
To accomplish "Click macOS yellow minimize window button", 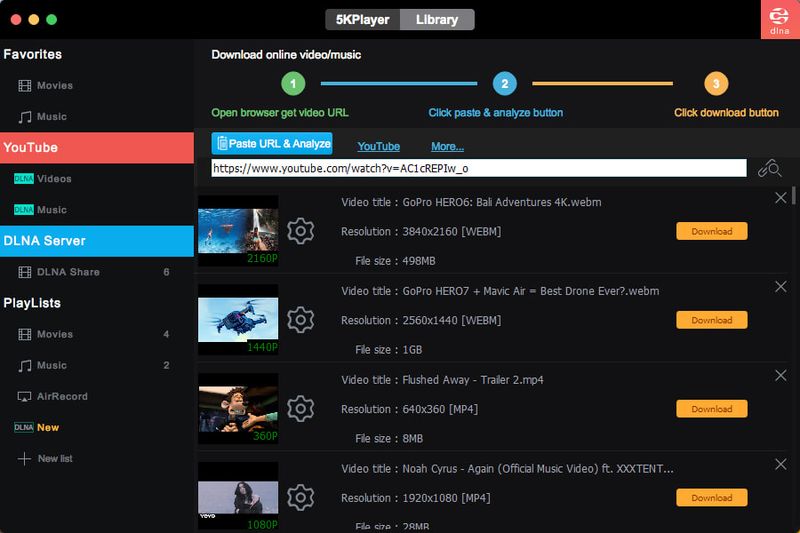I will point(34,19).
